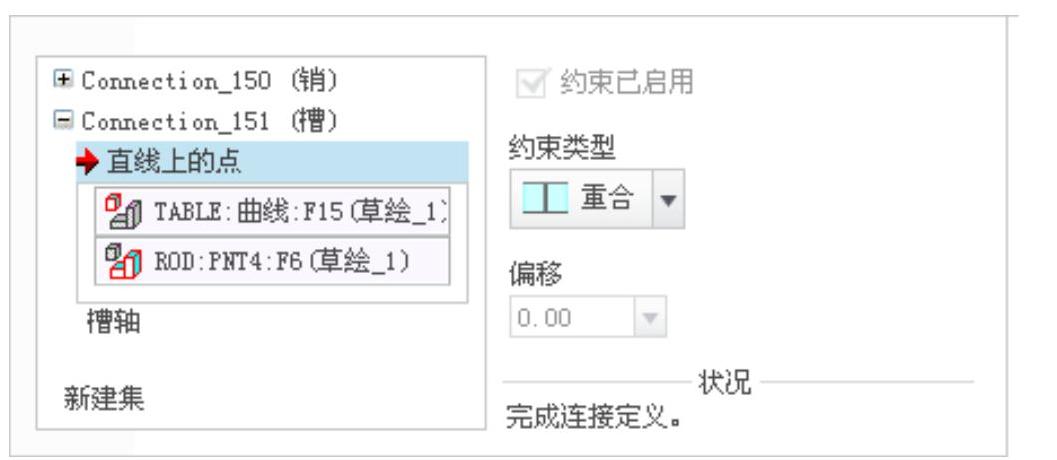Click the 偏移 value field showing 0.00
The height and width of the screenshot is (460, 1057).
[572, 316]
